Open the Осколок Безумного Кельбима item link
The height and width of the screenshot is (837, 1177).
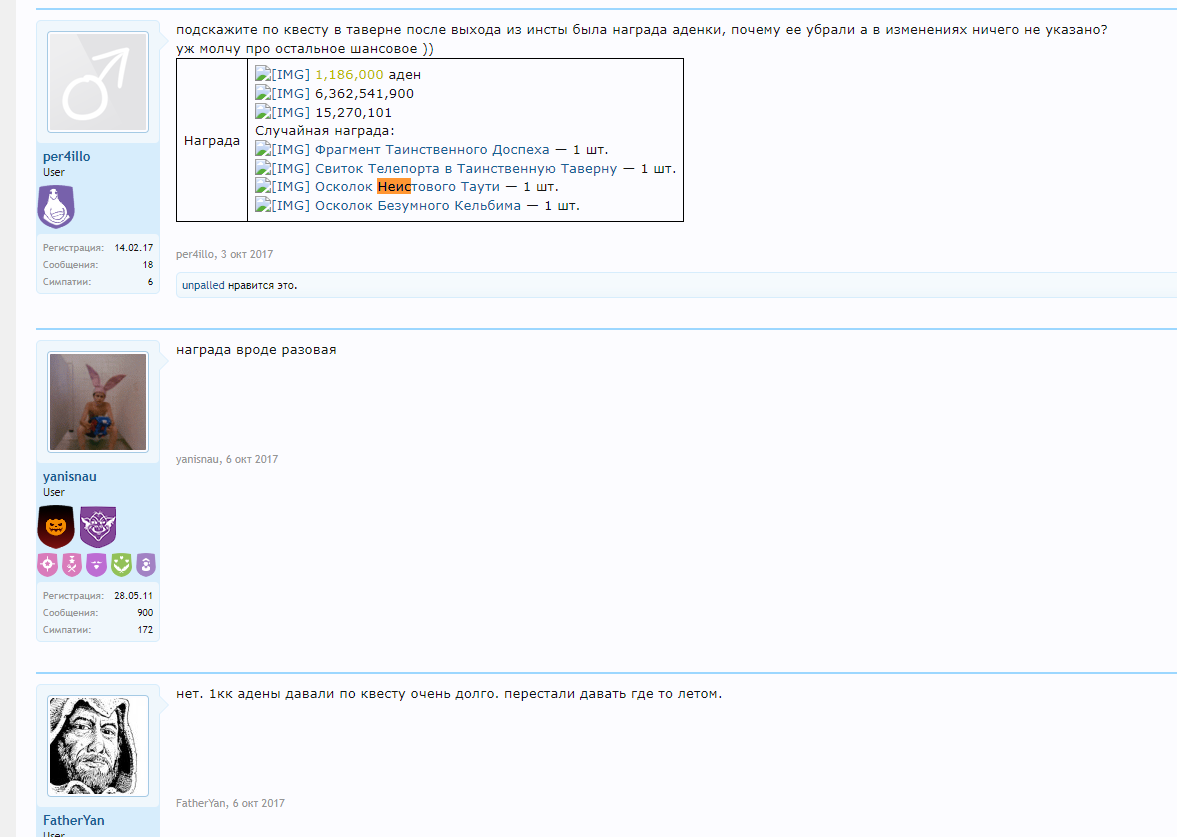(418, 206)
